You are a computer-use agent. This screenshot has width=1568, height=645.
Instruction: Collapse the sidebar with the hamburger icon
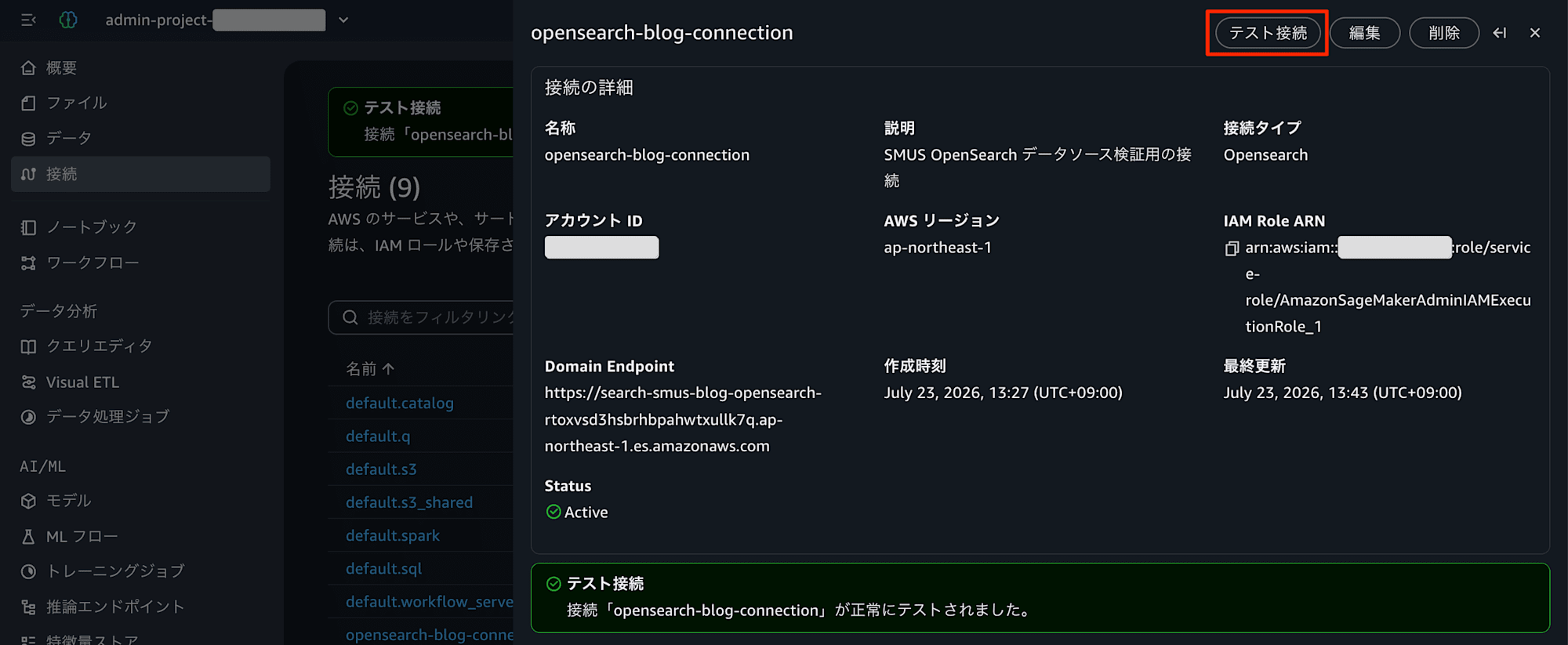[x=28, y=20]
